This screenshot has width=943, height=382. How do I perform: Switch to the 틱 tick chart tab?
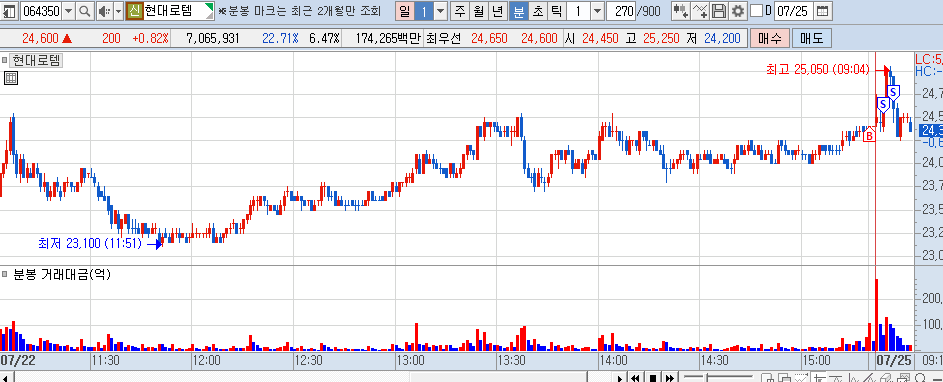pyautogui.click(x=556, y=11)
